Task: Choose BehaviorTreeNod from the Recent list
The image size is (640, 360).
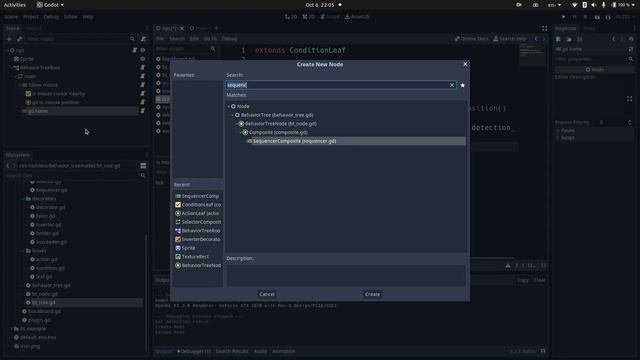Action: click(198, 265)
